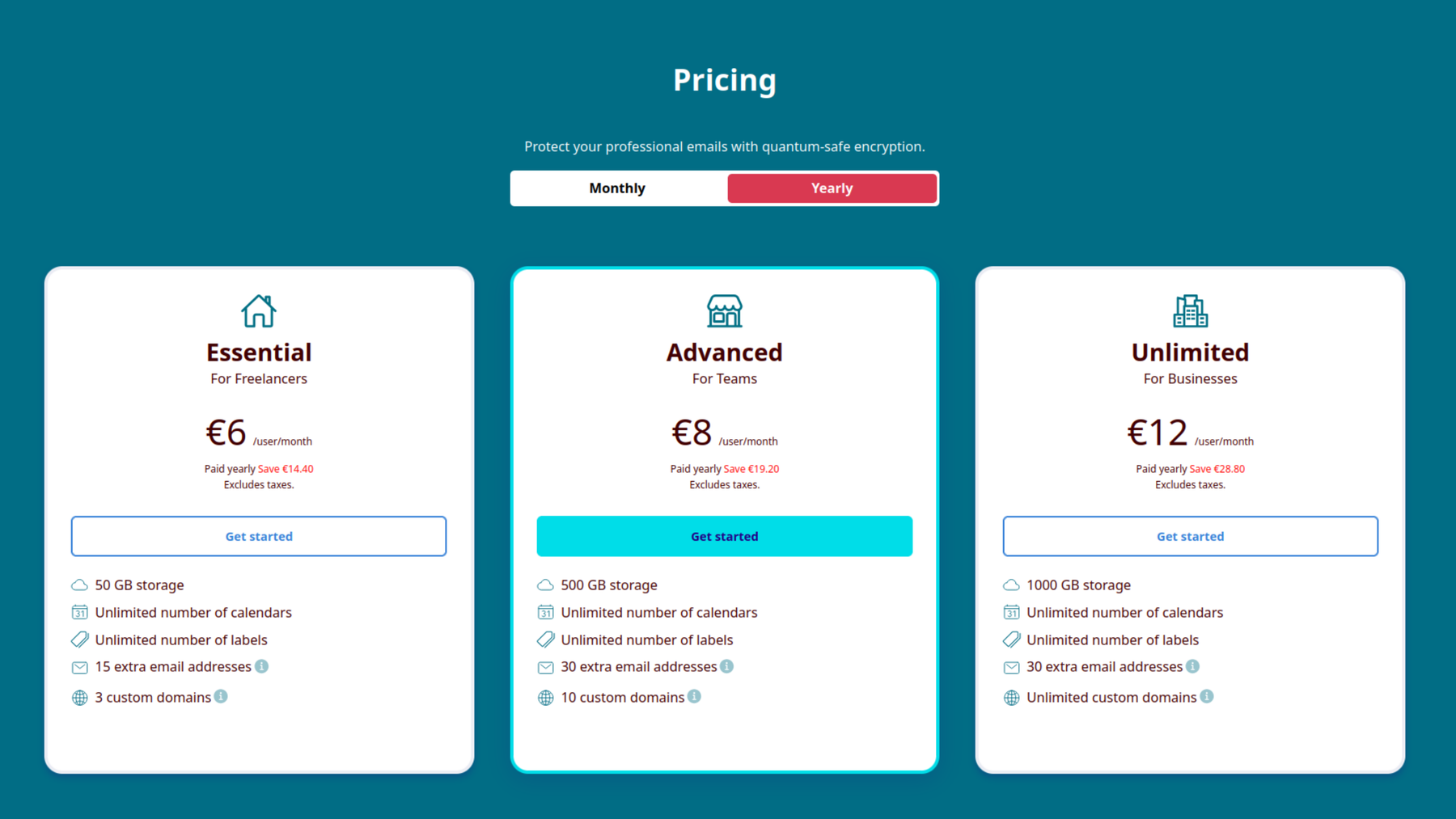1456x819 pixels.
Task: Show info for 15 extra email addresses
Action: click(x=262, y=666)
